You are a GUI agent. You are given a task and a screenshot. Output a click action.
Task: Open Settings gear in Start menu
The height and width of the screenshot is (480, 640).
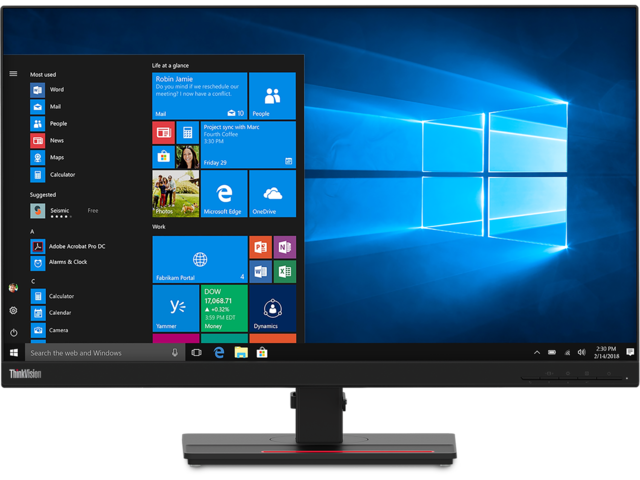(x=13, y=311)
